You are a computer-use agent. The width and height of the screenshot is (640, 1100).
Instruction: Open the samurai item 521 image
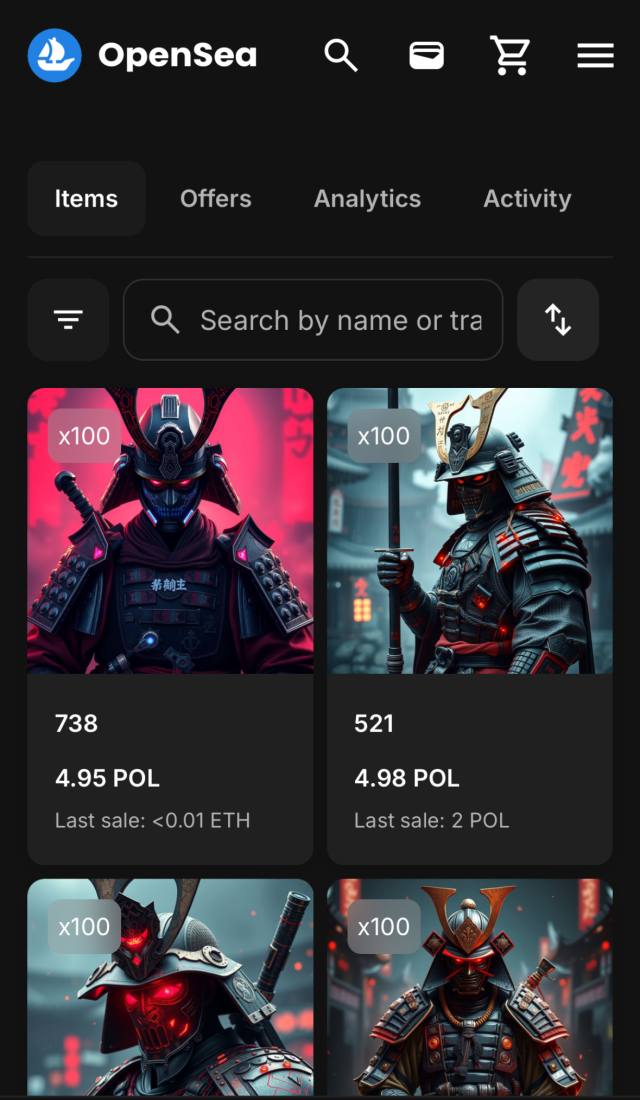[x=470, y=531]
